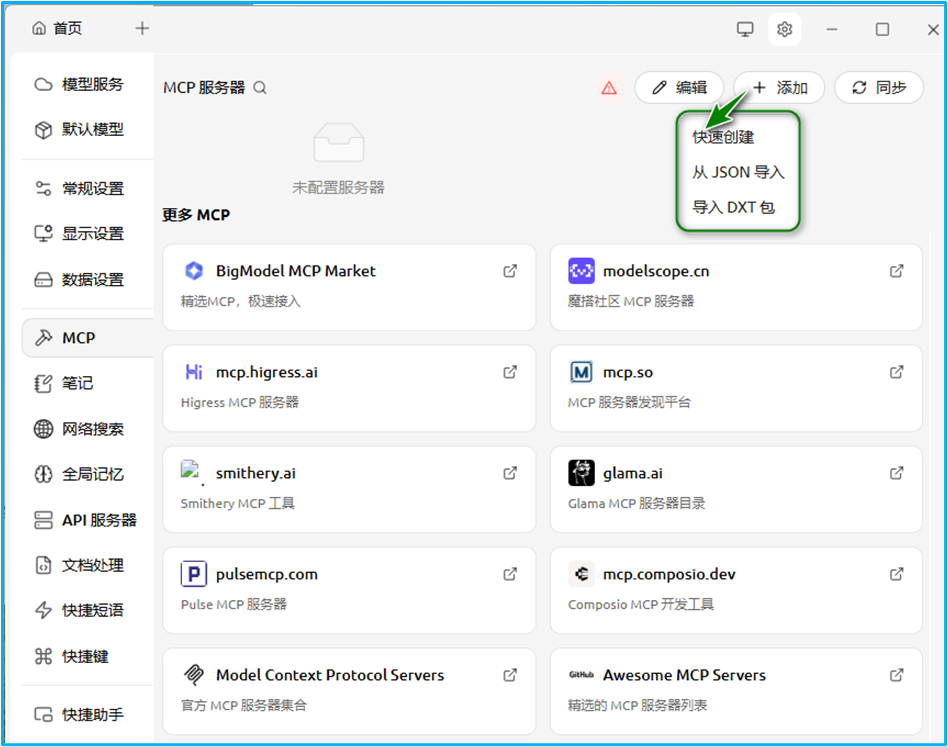This screenshot has width=948, height=747.
Task: Open external link icon on modelscope.cn card
Action: pos(897,271)
